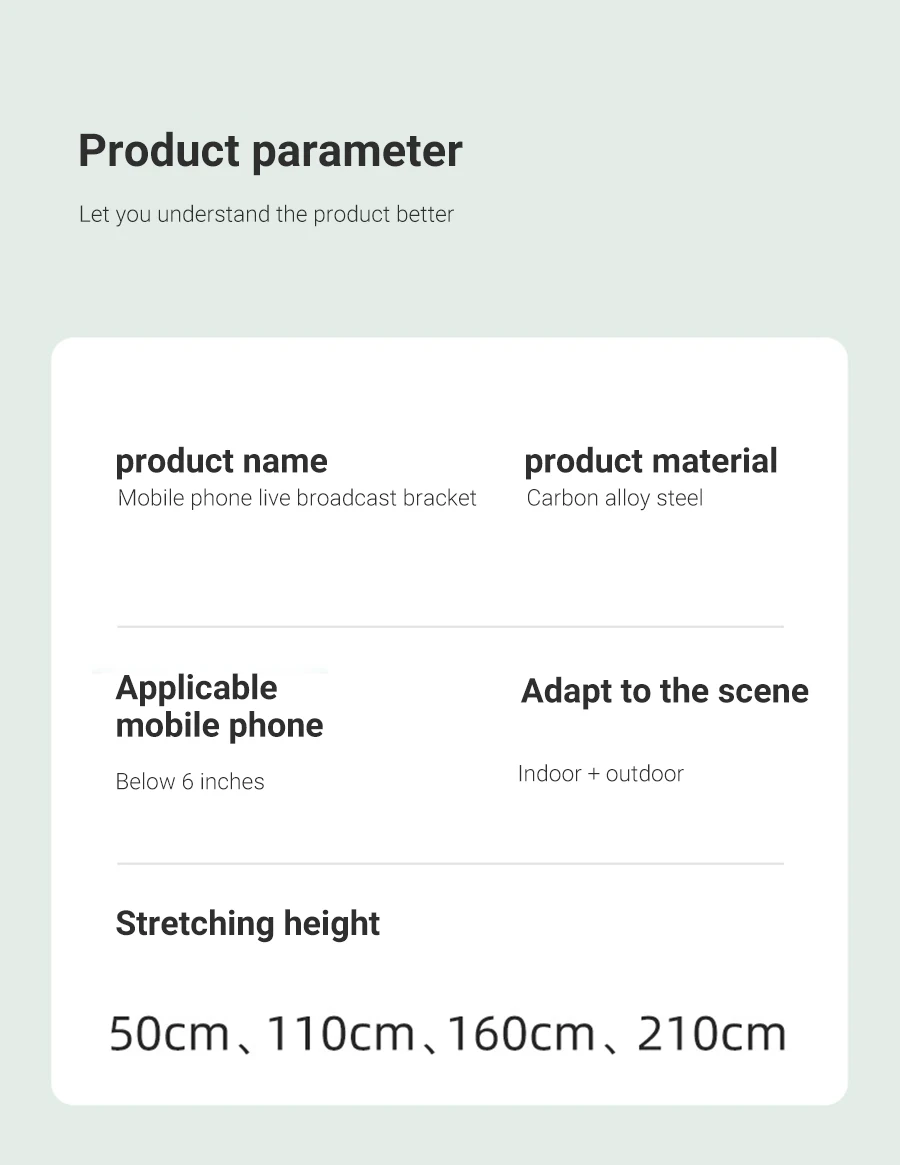The height and width of the screenshot is (1165, 900).
Task: Click the "Applicable mobile phone" heading
Action: pos(219,706)
